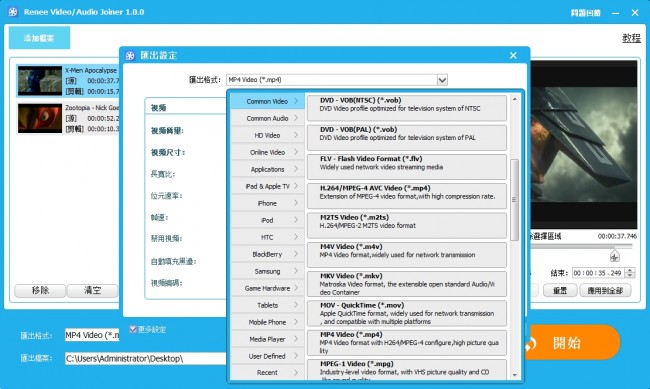Open the Applications category
650x389 pixels.
click(x=267, y=169)
